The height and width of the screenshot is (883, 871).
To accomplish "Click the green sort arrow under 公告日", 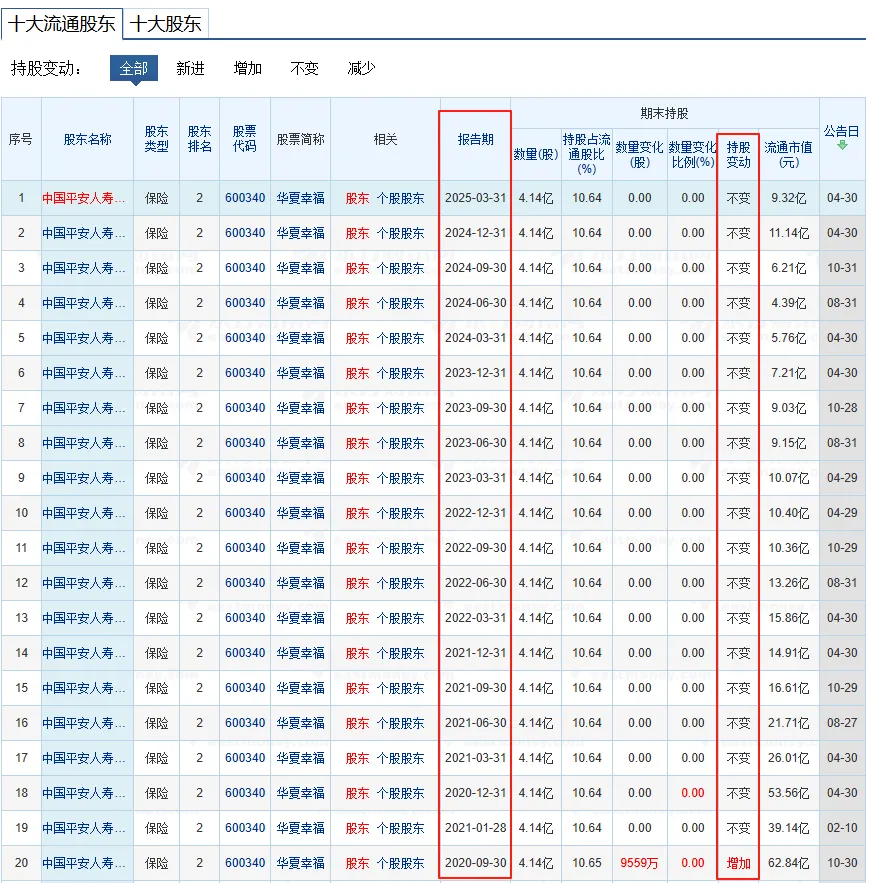I will pyautogui.click(x=842, y=145).
